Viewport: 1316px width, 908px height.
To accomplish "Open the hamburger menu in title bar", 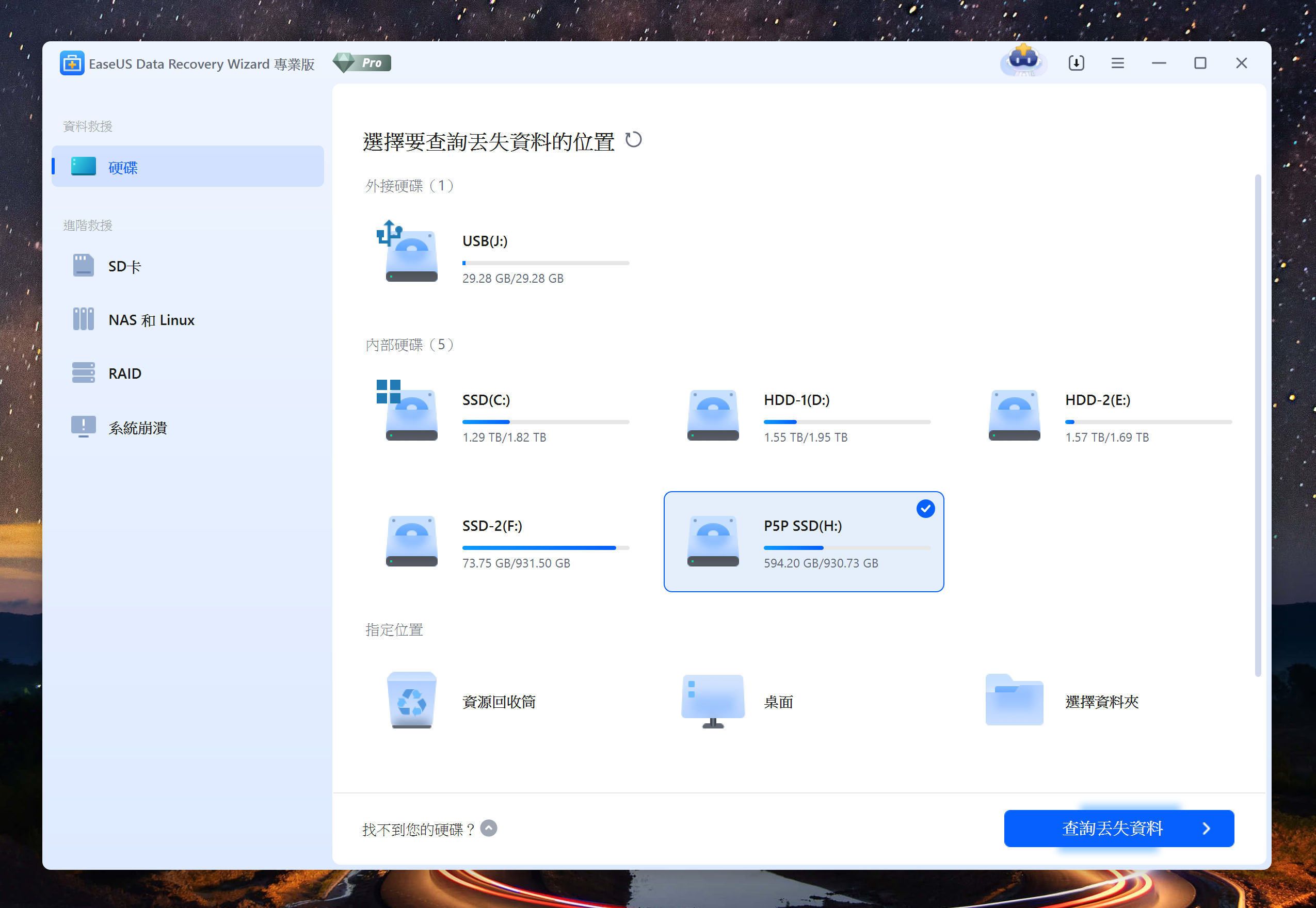I will click(1117, 63).
